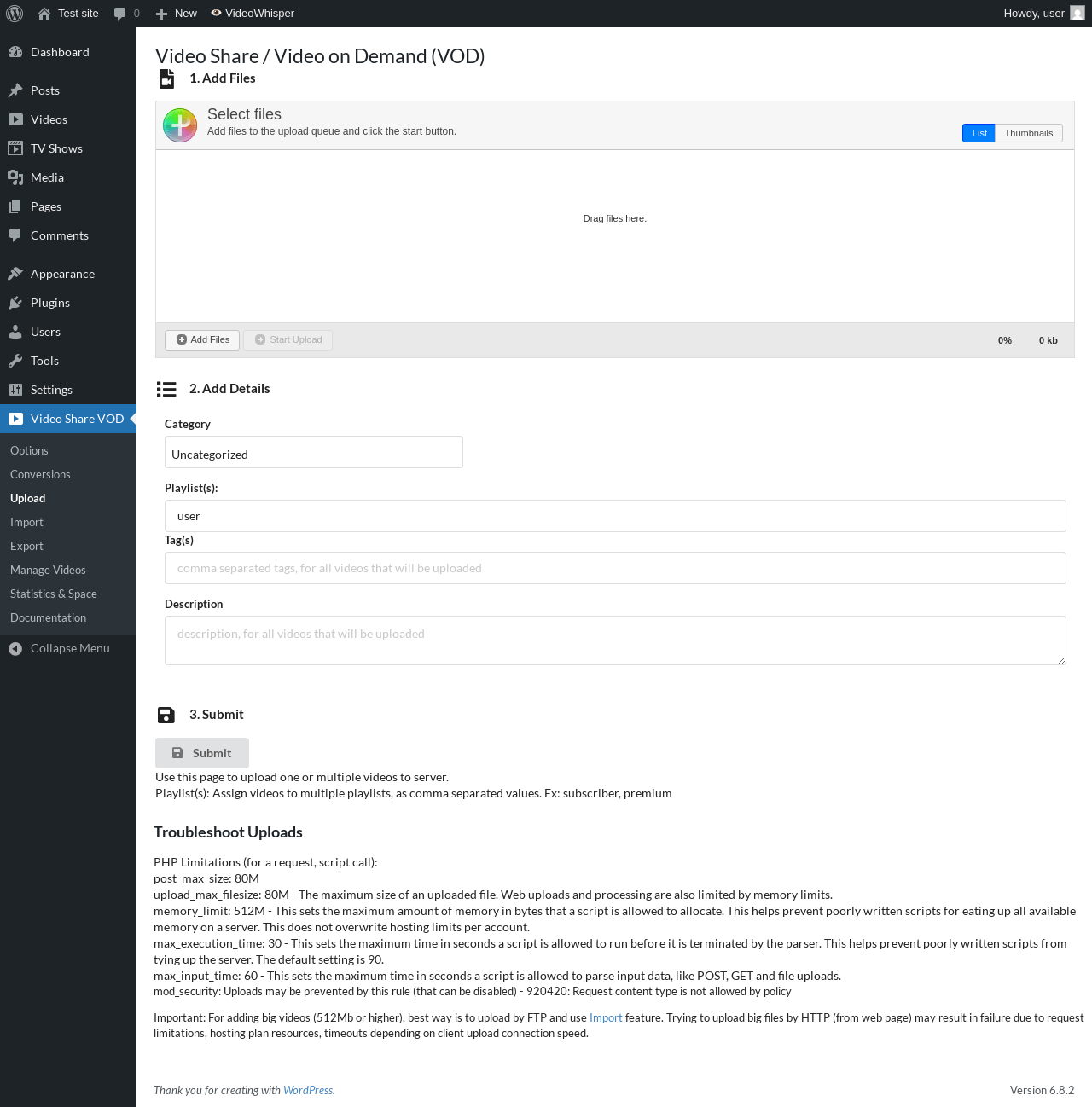Focus the Tag(s) input field
The image size is (1092, 1107).
[x=615, y=568]
